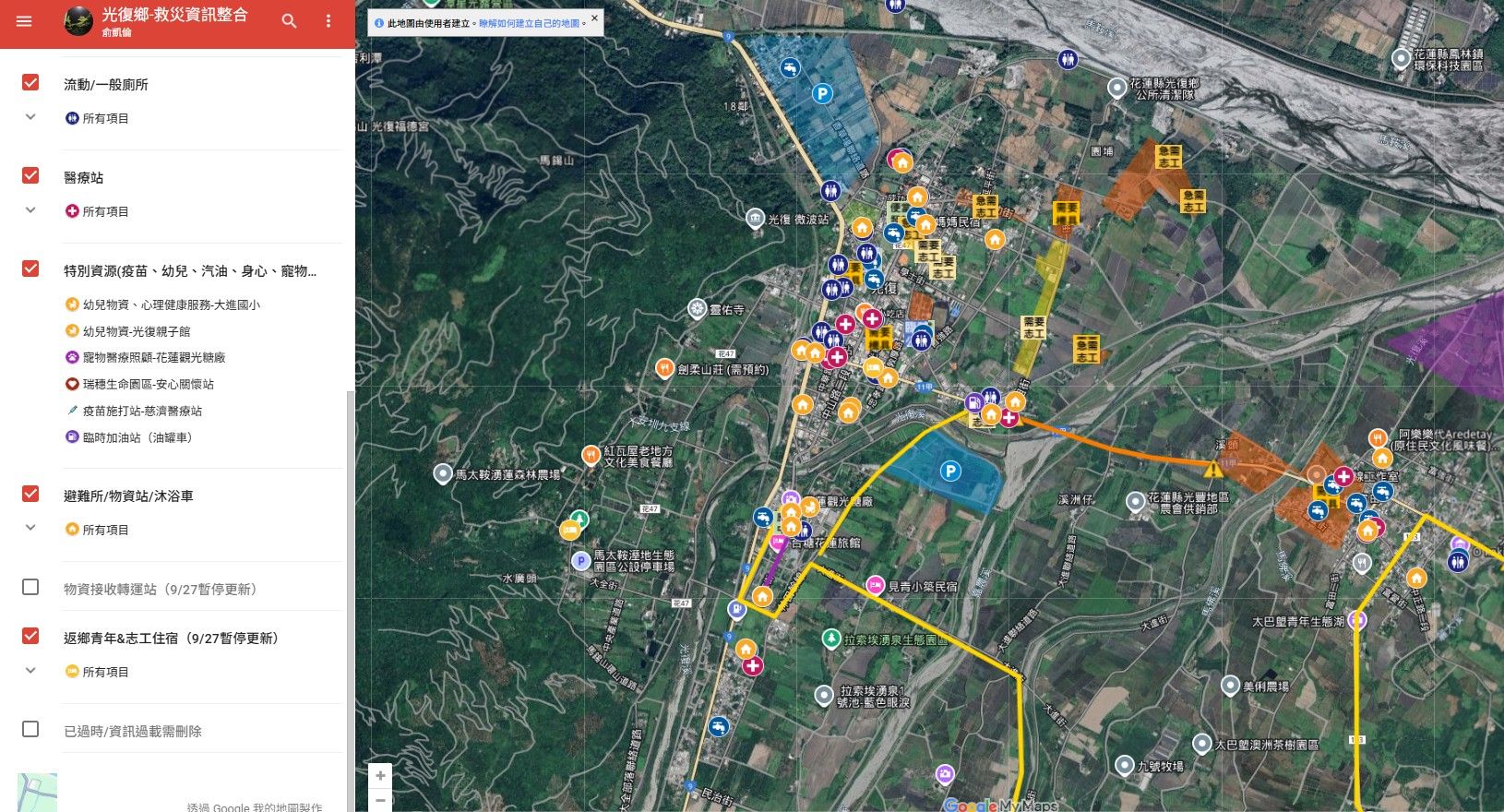Select the 見青小築民宿 lodging marker

(x=874, y=585)
